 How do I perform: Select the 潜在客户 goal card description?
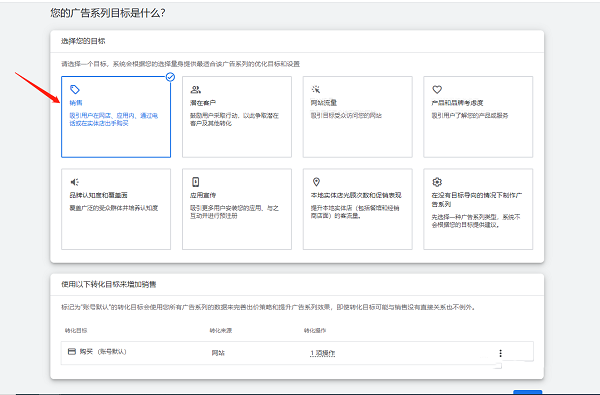pos(234,119)
